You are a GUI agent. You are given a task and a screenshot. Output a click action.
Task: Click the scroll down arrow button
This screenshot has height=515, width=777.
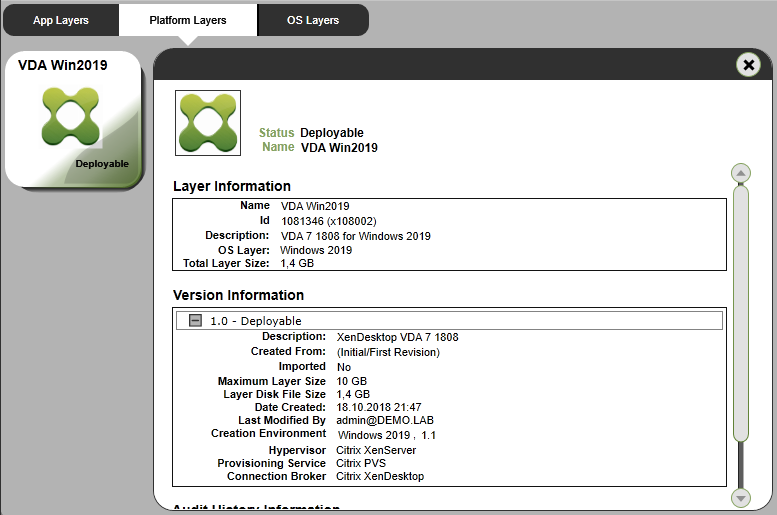(741, 498)
